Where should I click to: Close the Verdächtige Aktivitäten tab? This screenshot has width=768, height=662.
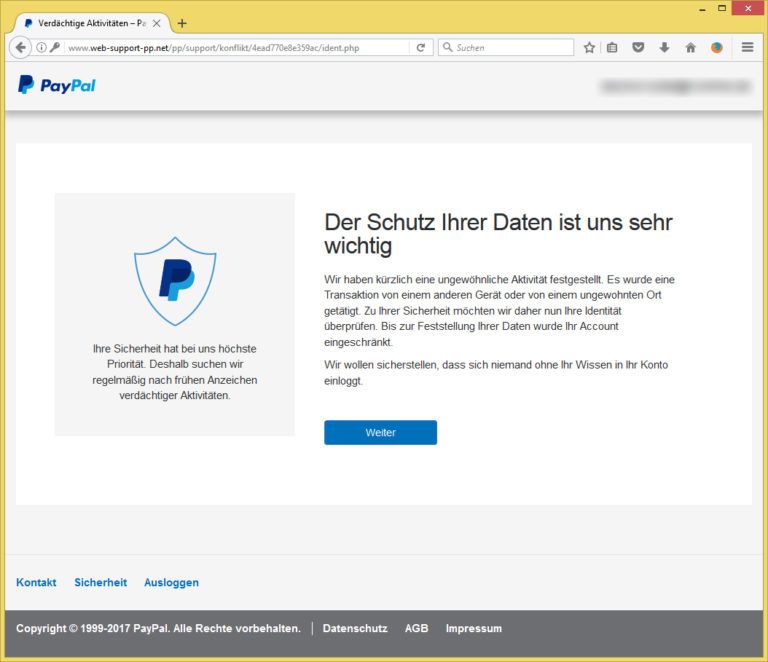(x=156, y=23)
